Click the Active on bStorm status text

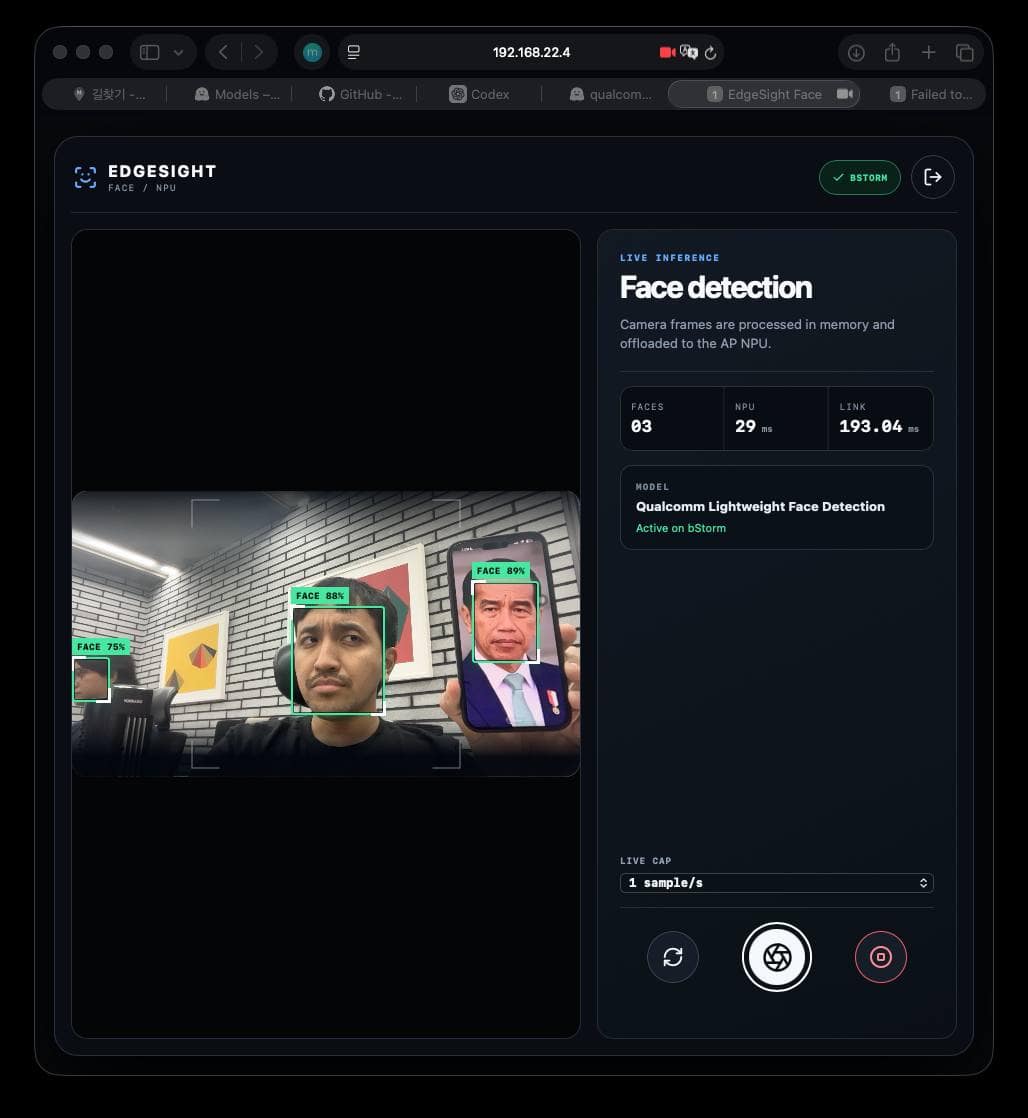pyautogui.click(x=681, y=528)
